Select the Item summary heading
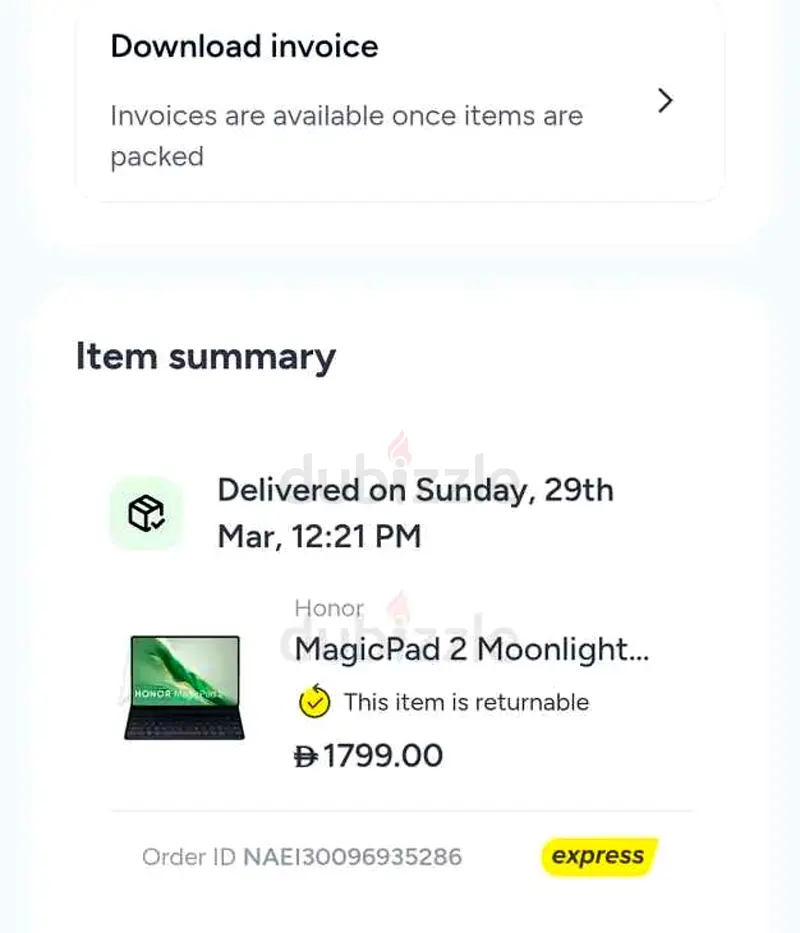This screenshot has height=933, width=800. [x=206, y=357]
